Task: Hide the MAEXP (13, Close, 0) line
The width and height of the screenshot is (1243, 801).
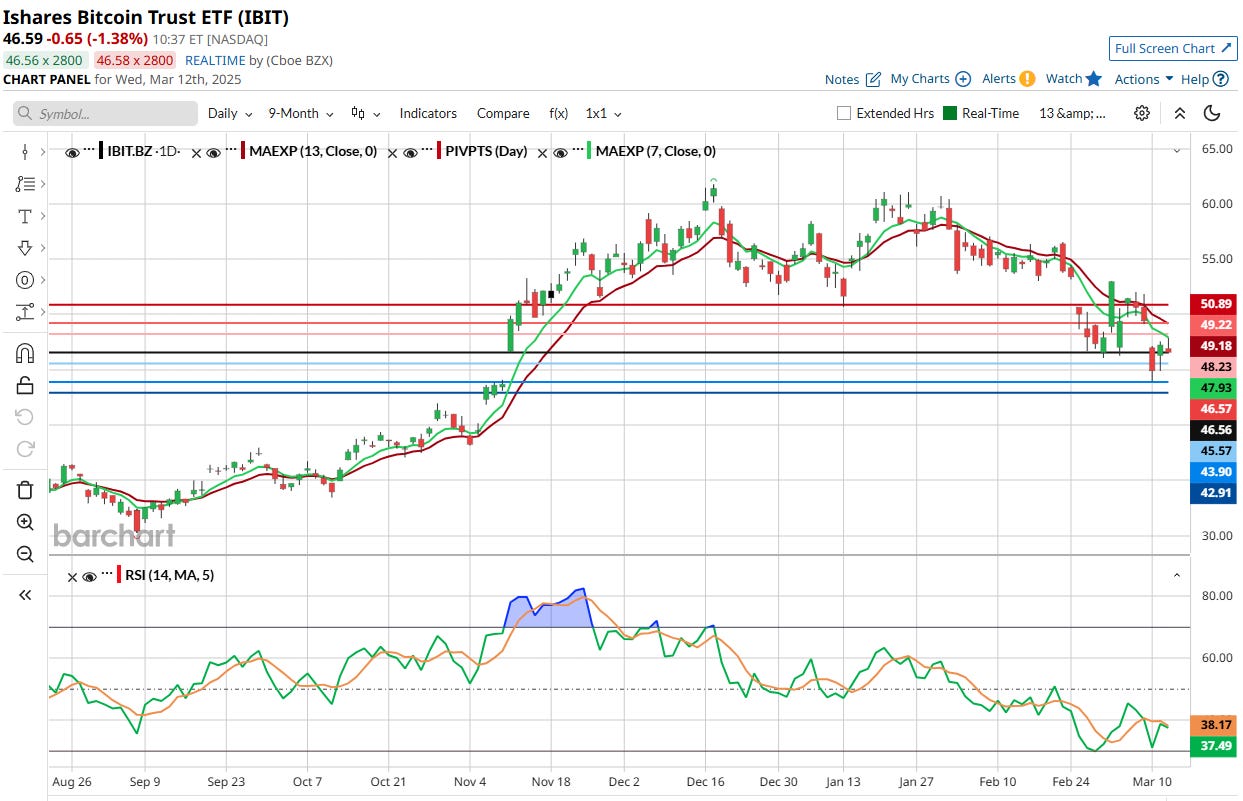Action: tap(214, 153)
